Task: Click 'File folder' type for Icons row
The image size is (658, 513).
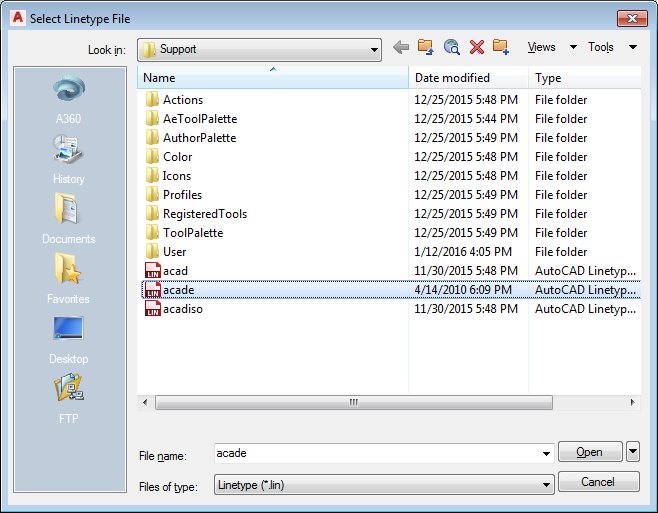Action: (561, 175)
